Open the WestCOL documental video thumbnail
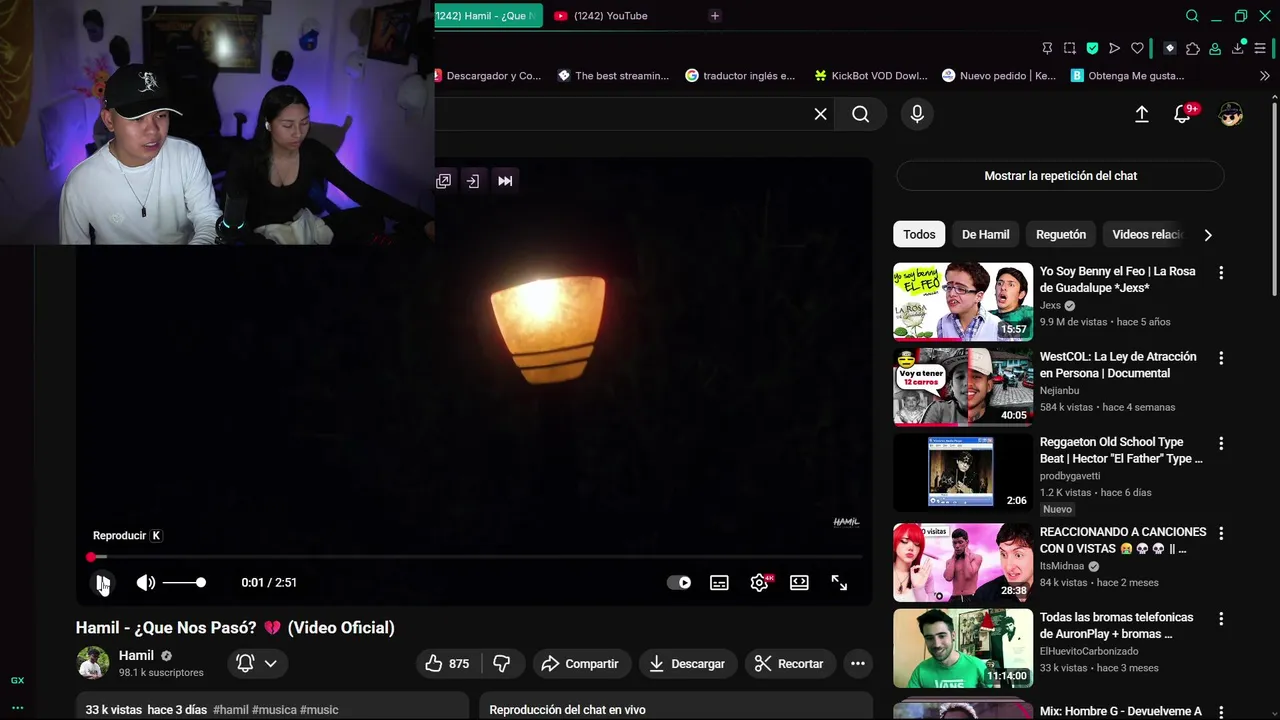 point(963,387)
